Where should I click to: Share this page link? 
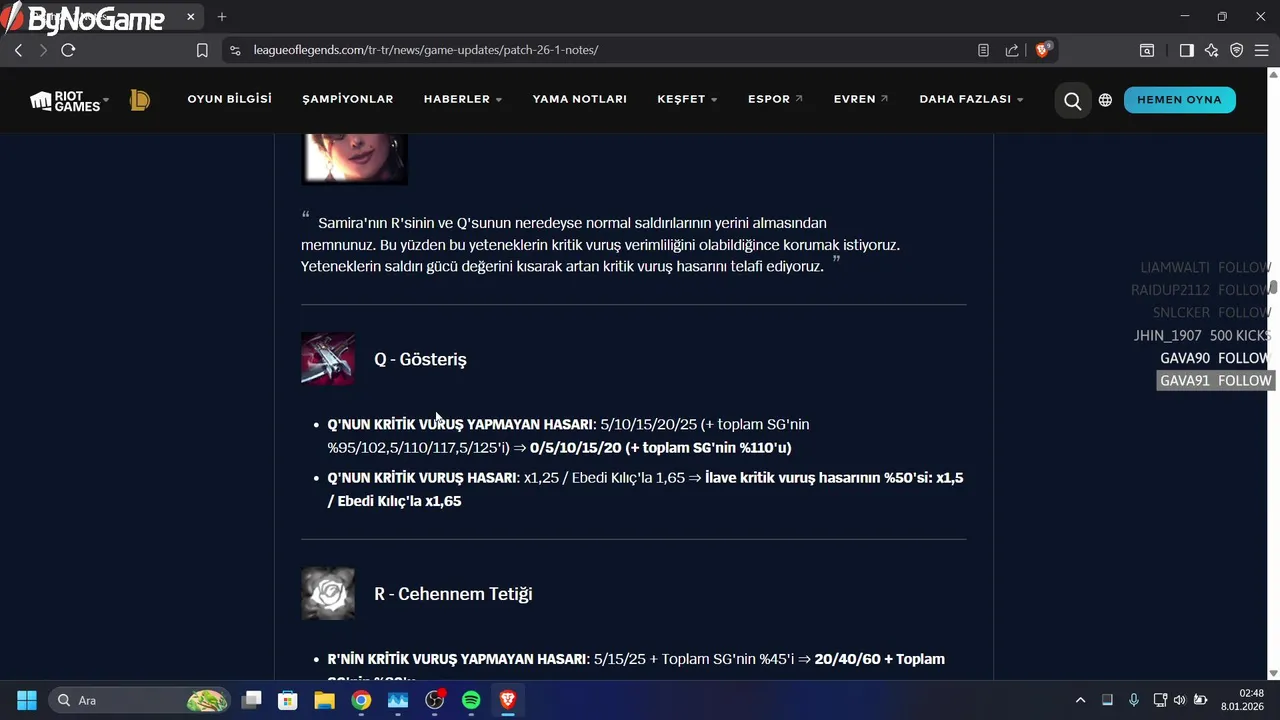1012,50
